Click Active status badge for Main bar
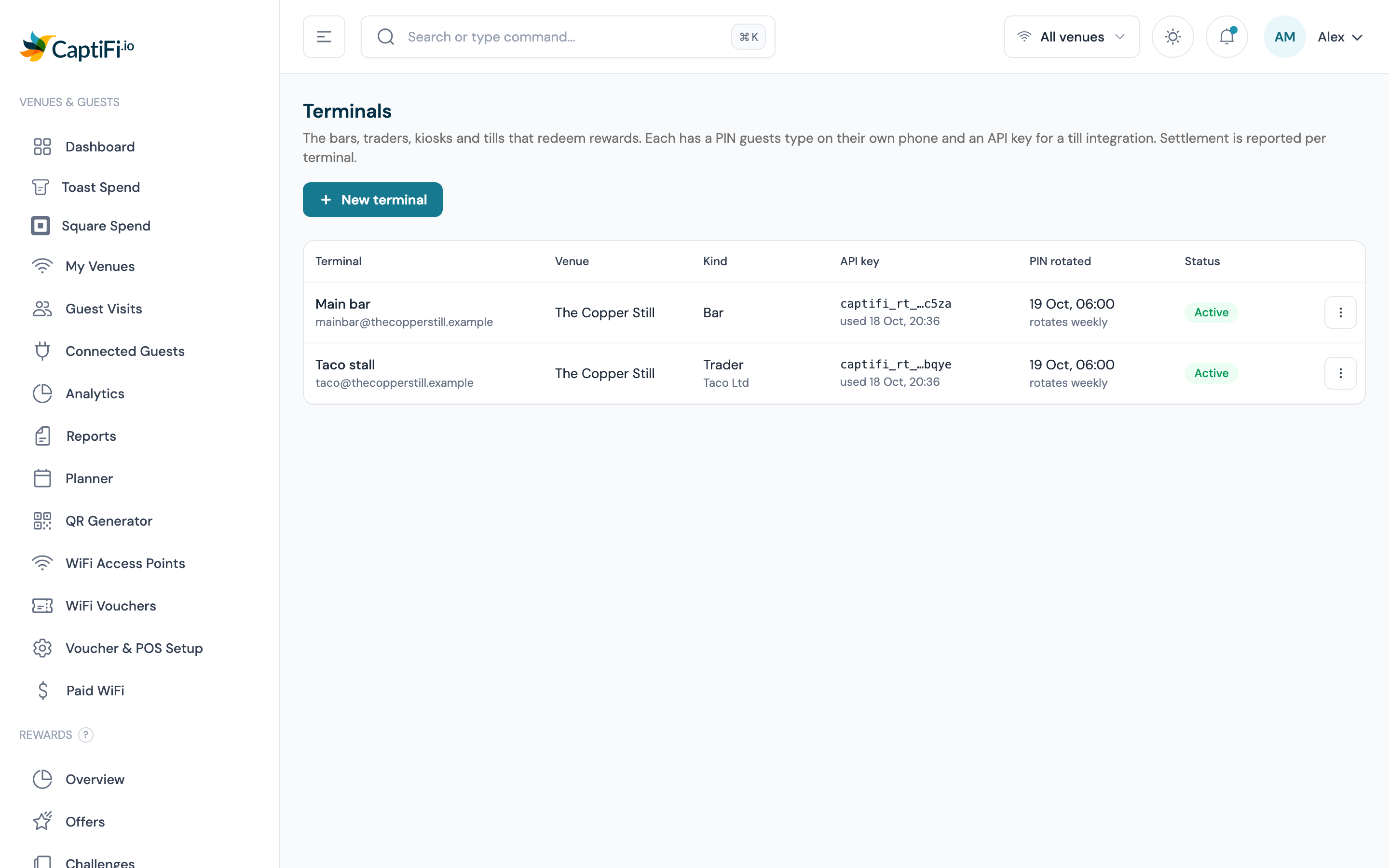 [x=1211, y=312]
